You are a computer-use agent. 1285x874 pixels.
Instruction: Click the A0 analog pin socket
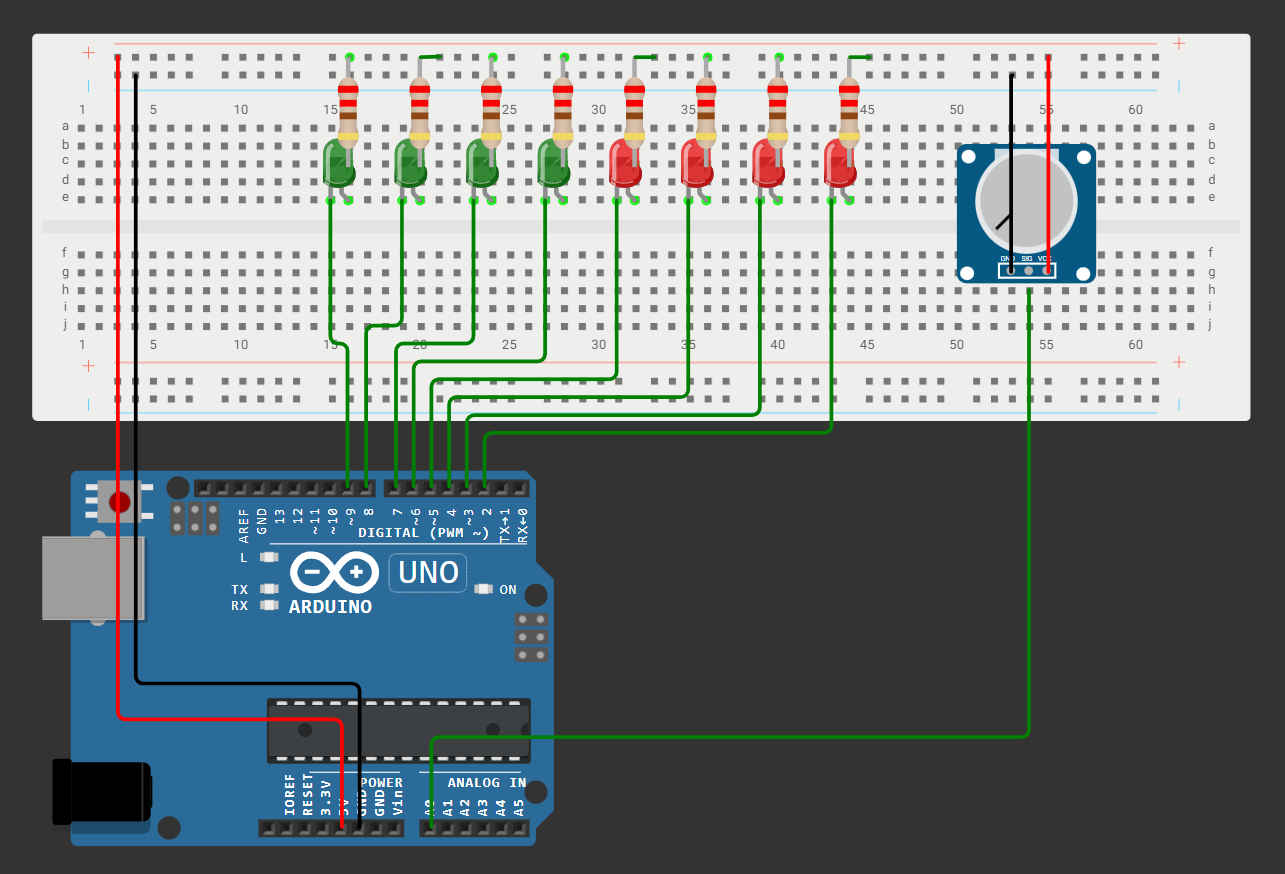pyautogui.click(x=432, y=828)
